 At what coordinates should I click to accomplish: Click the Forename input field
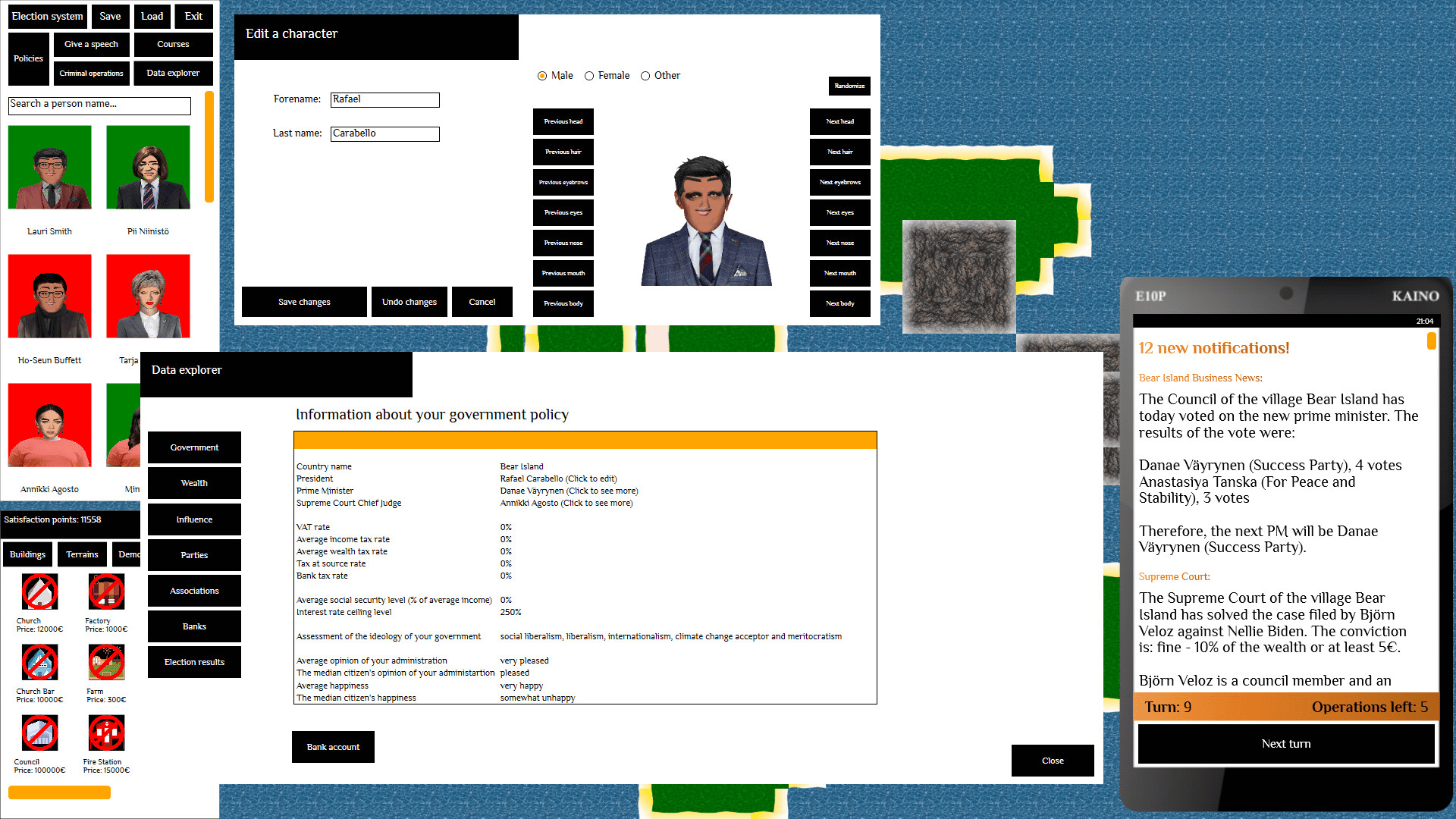385,99
